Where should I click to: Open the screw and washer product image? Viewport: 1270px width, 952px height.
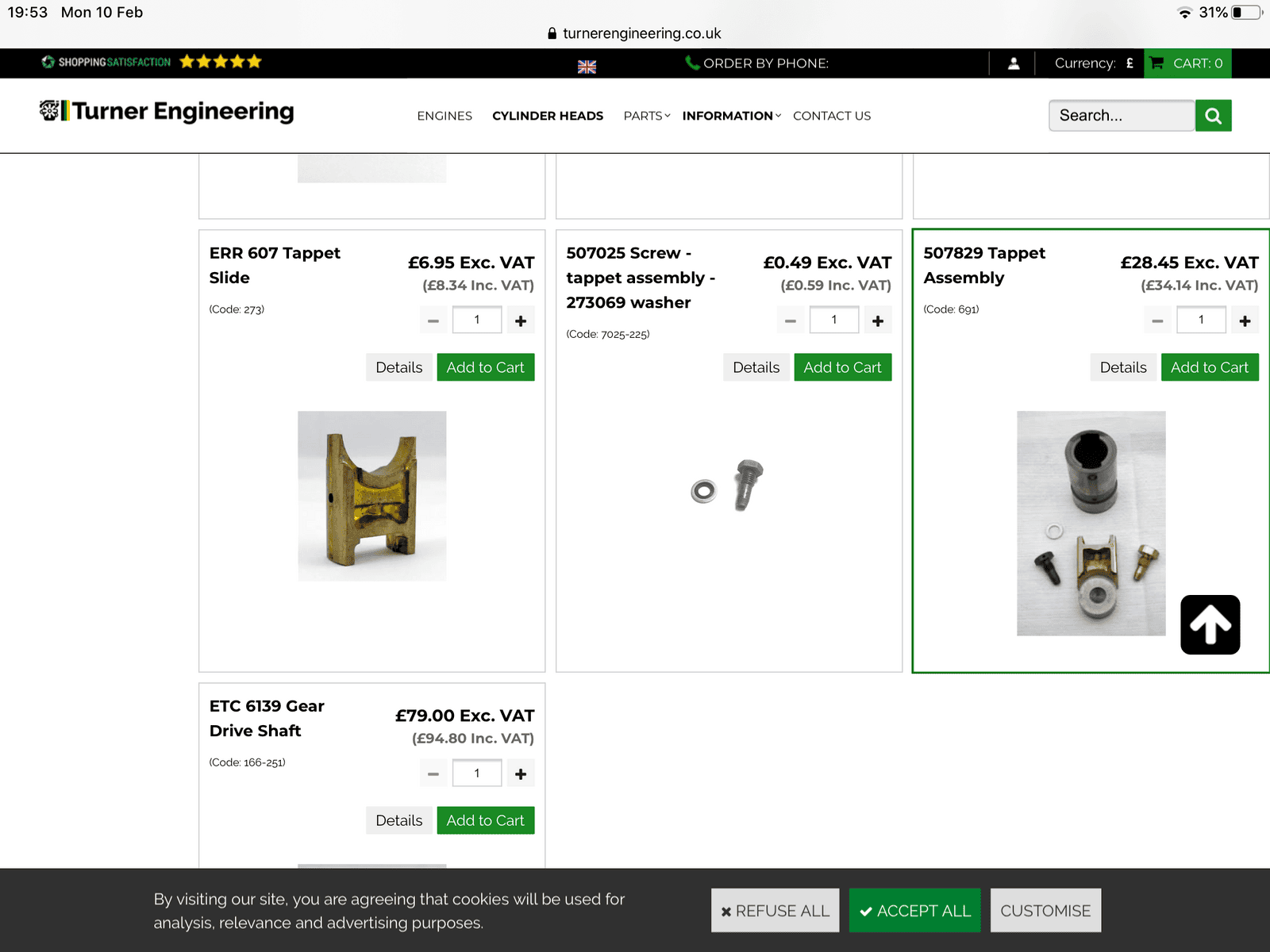click(727, 485)
